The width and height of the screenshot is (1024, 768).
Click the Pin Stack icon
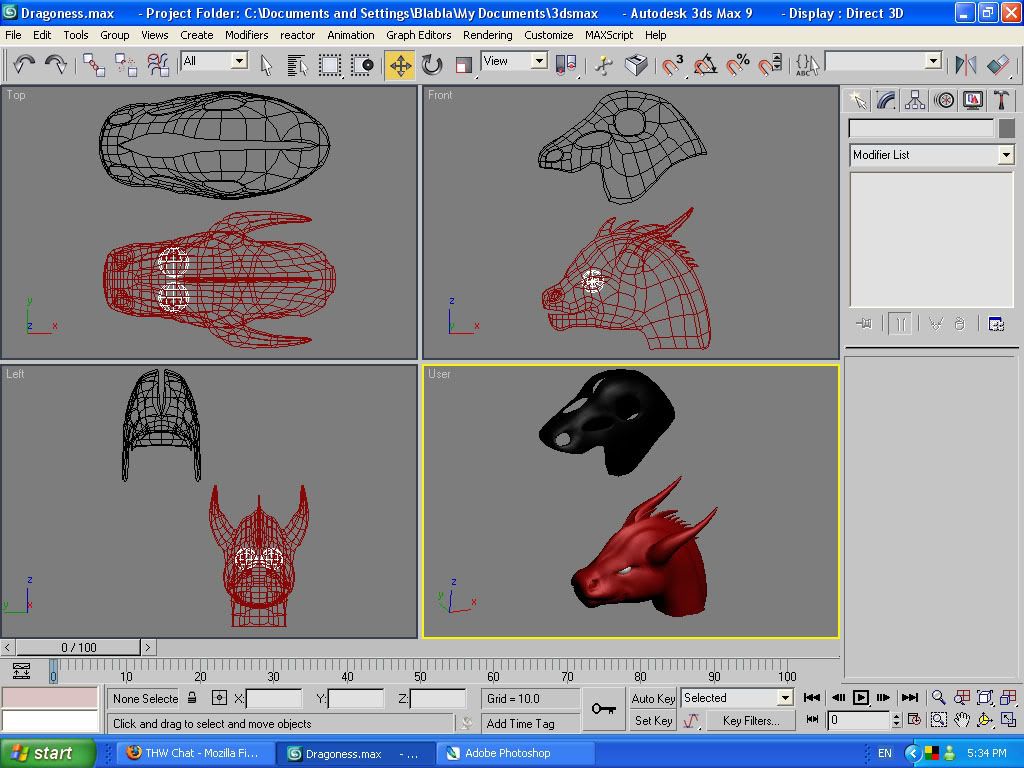864,323
